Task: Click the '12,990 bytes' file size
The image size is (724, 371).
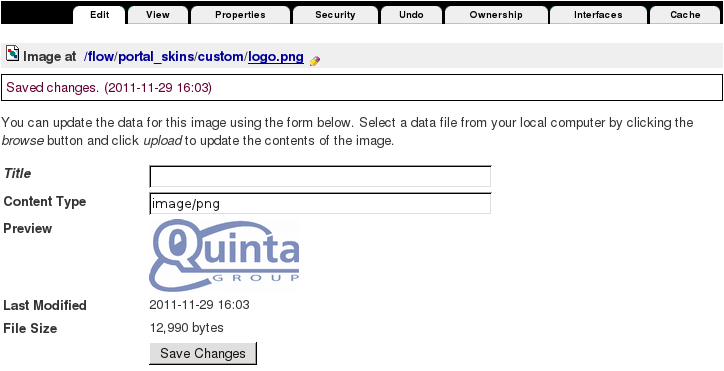Action: 187,328
